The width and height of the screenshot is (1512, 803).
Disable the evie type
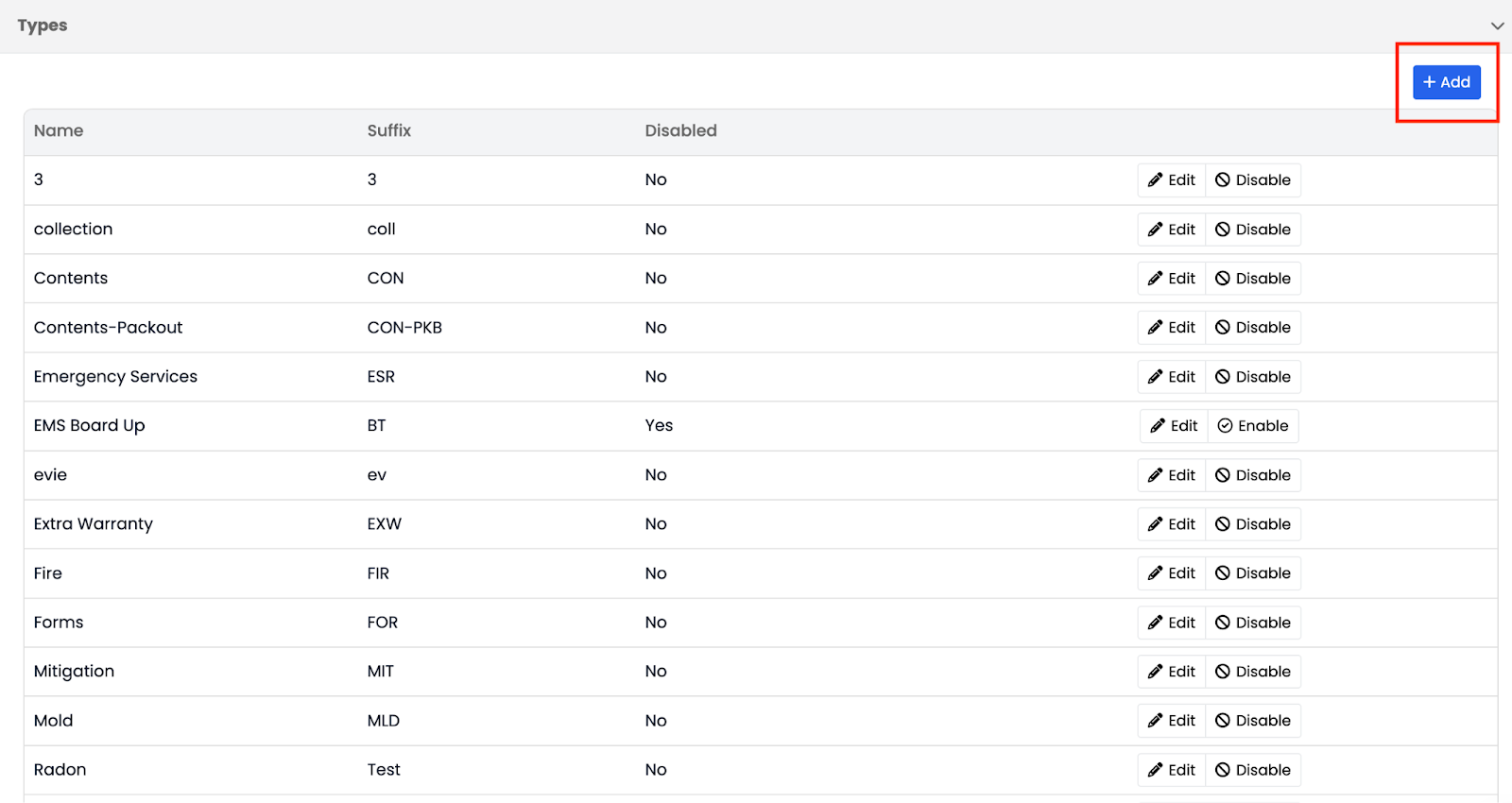click(x=1253, y=475)
